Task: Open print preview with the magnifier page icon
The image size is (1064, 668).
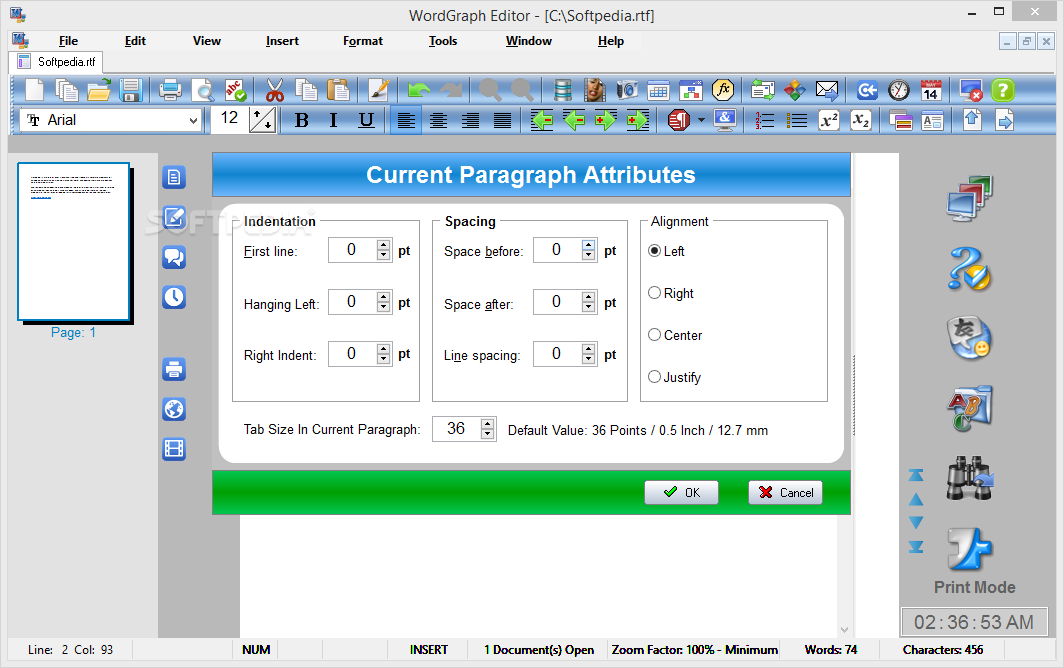Action: [x=202, y=90]
